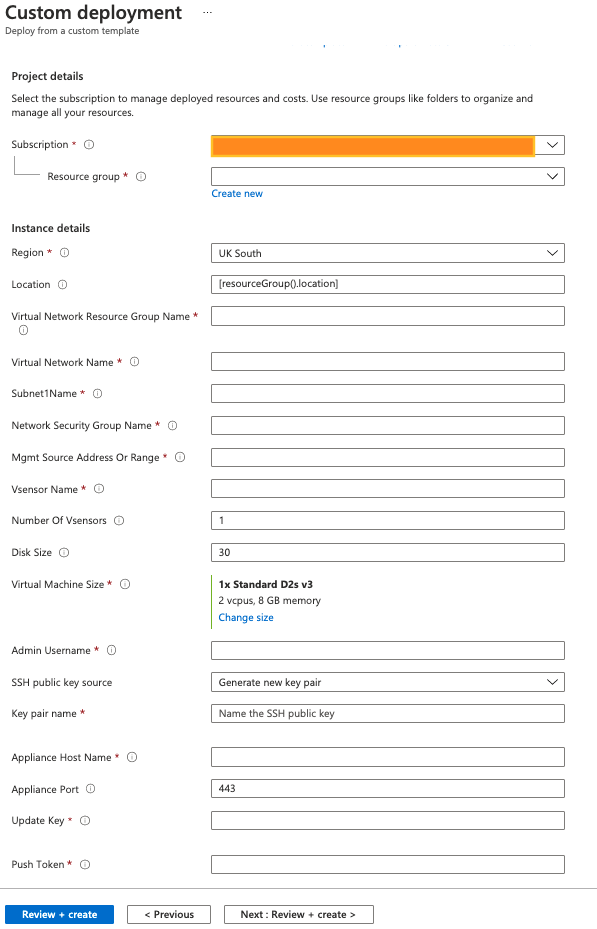Click info icon next to Mgmt Source Address Or Range
The width and height of the screenshot is (597, 929).
point(180,457)
